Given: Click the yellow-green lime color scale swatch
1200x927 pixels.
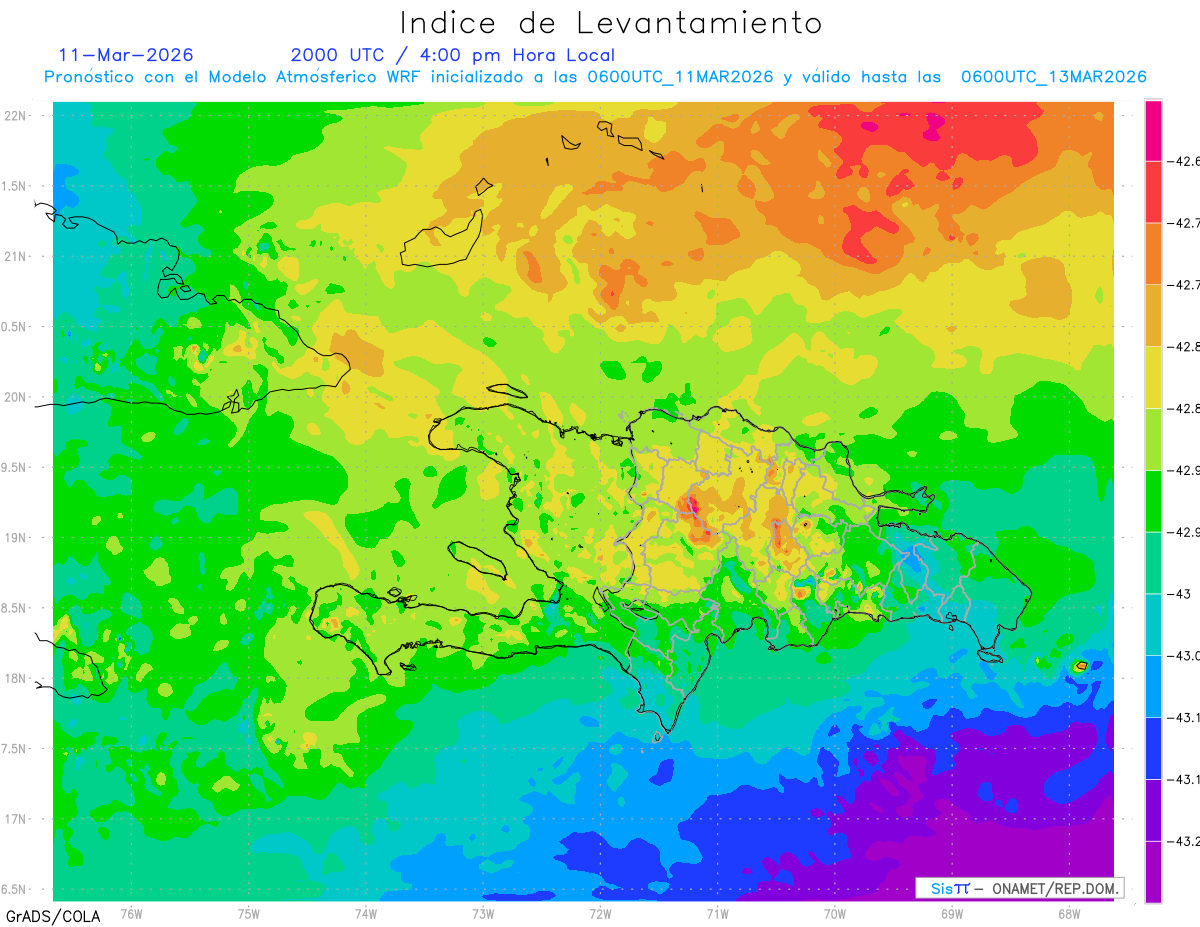Looking at the screenshot, I should pyautogui.click(x=1153, y=439).
